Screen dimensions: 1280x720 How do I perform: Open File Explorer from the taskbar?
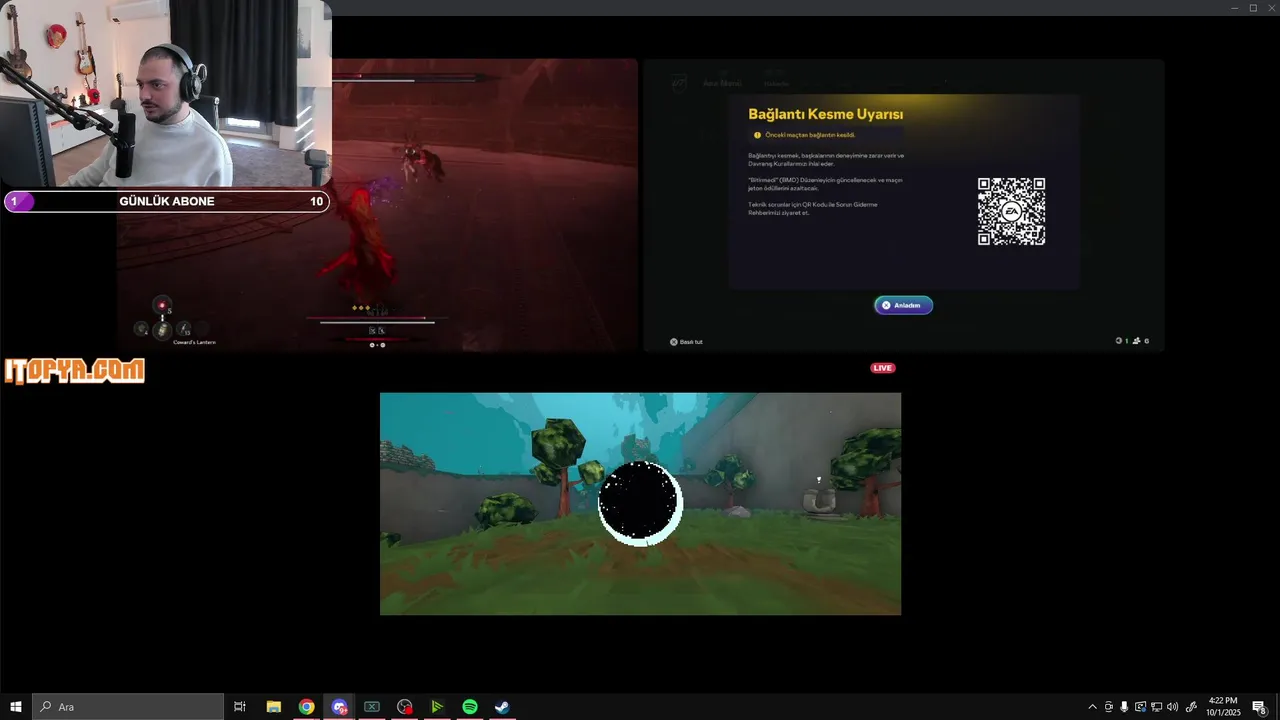pyautogui.click(x=273, y=707)
